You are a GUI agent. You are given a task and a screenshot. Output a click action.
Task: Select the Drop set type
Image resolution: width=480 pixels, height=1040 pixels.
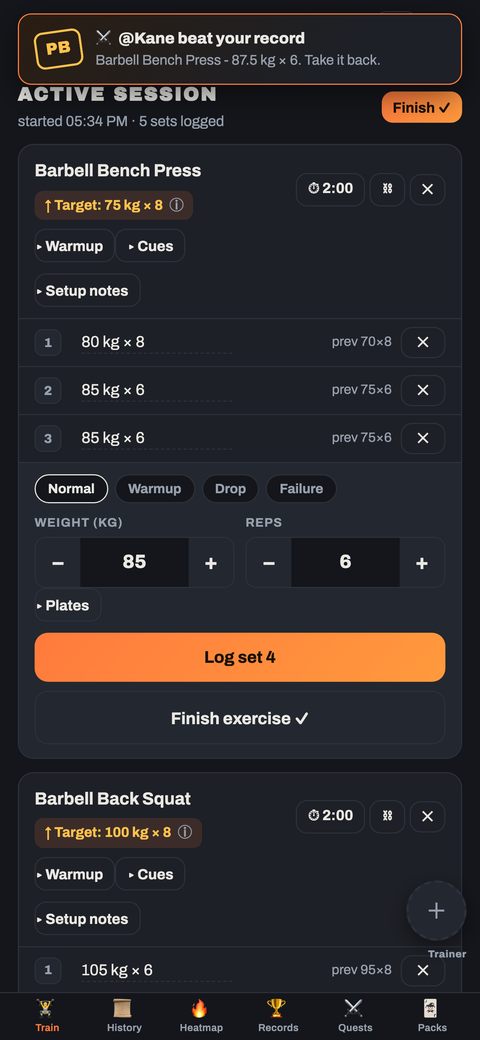point(230,489)
